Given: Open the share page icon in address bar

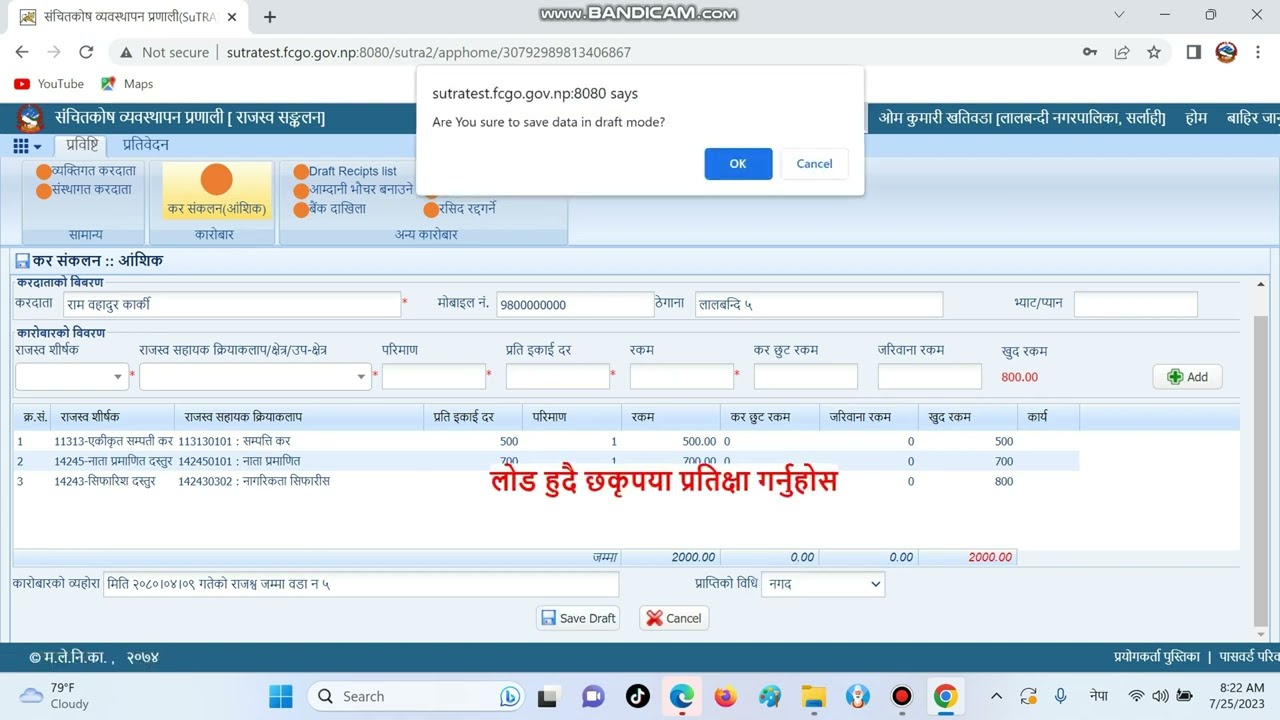Looking at the screenshot, I should pos(1122,52).
